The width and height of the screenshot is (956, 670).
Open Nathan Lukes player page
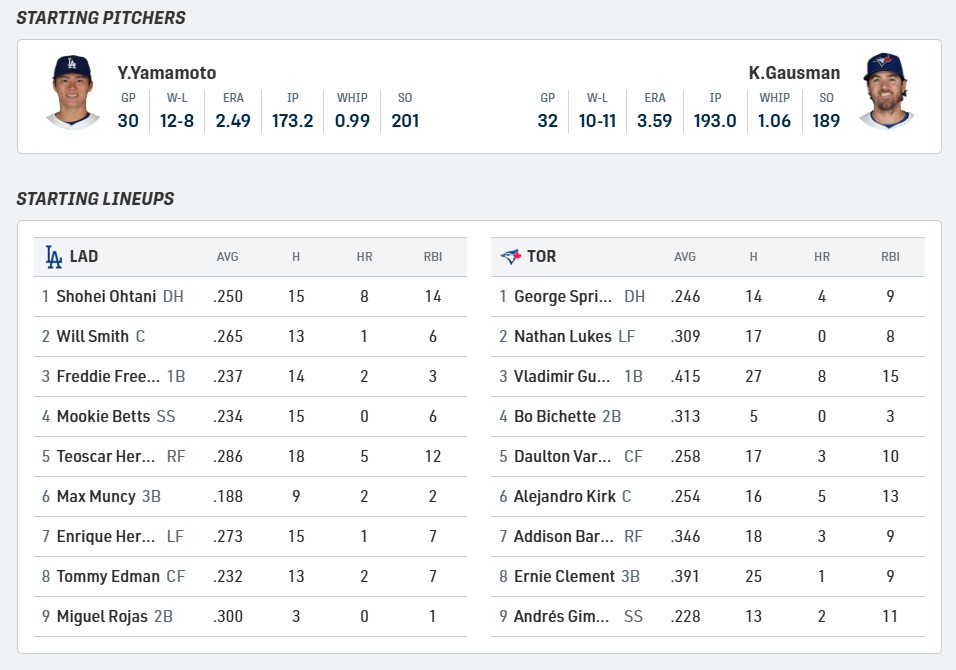click(x=562, y=337)
